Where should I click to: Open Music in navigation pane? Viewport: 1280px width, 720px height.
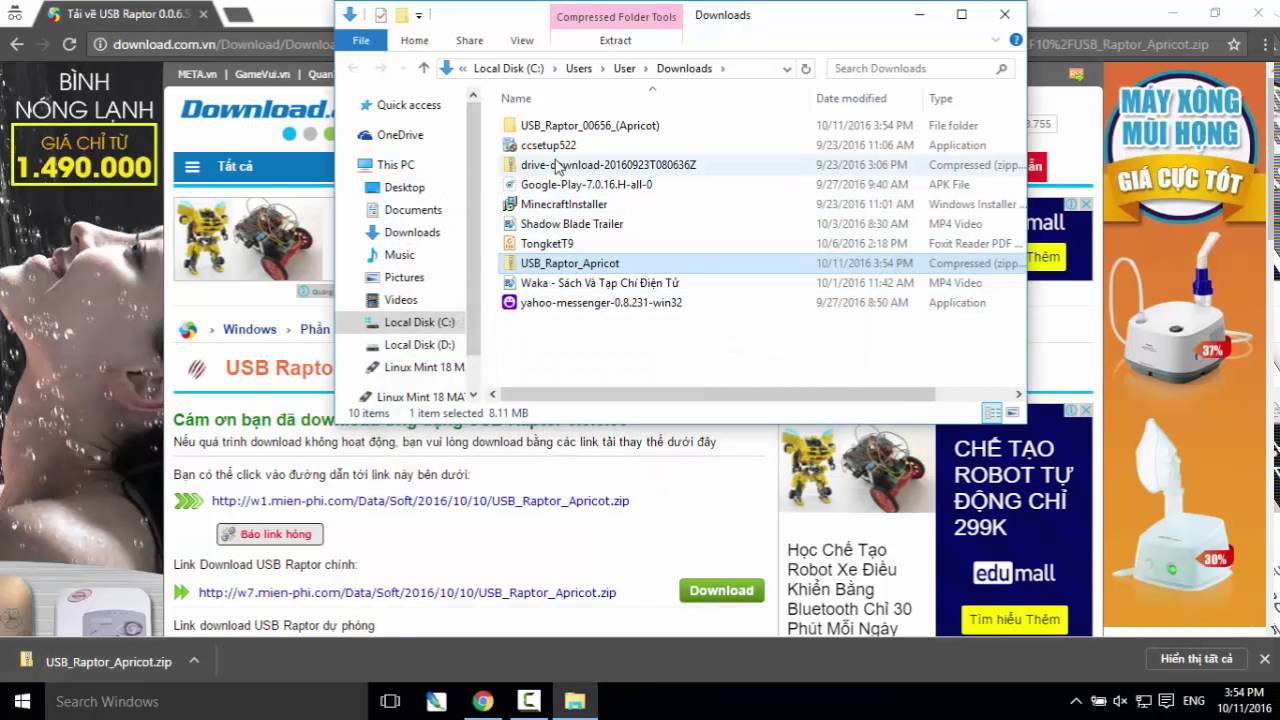pos(399,255)
